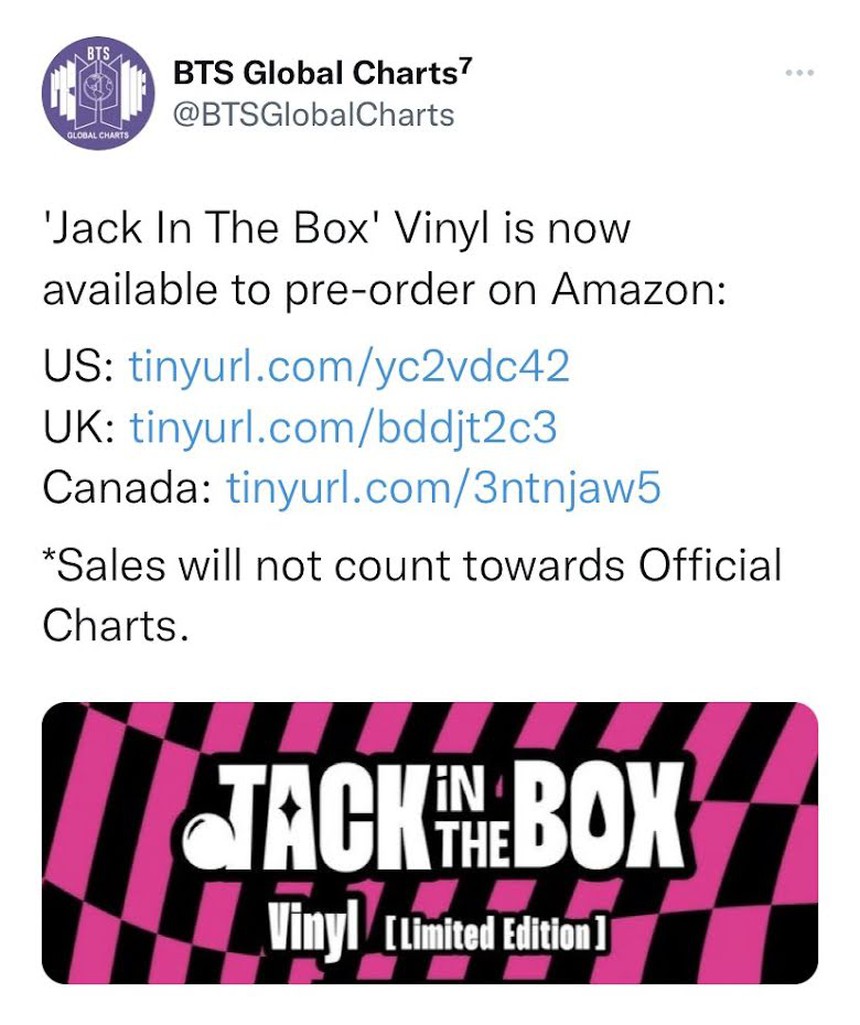Open the Canada tinyurl.com/3ntnjaw5 link
The height and width of the screenshot is (1025, 860).
[444, 489]
